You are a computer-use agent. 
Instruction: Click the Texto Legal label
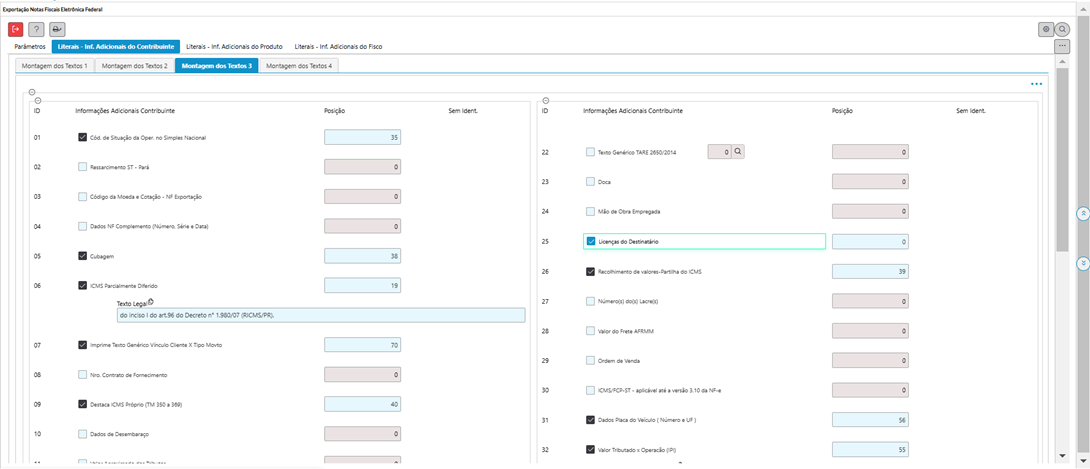pyautogui.click(x=132, y=303)
